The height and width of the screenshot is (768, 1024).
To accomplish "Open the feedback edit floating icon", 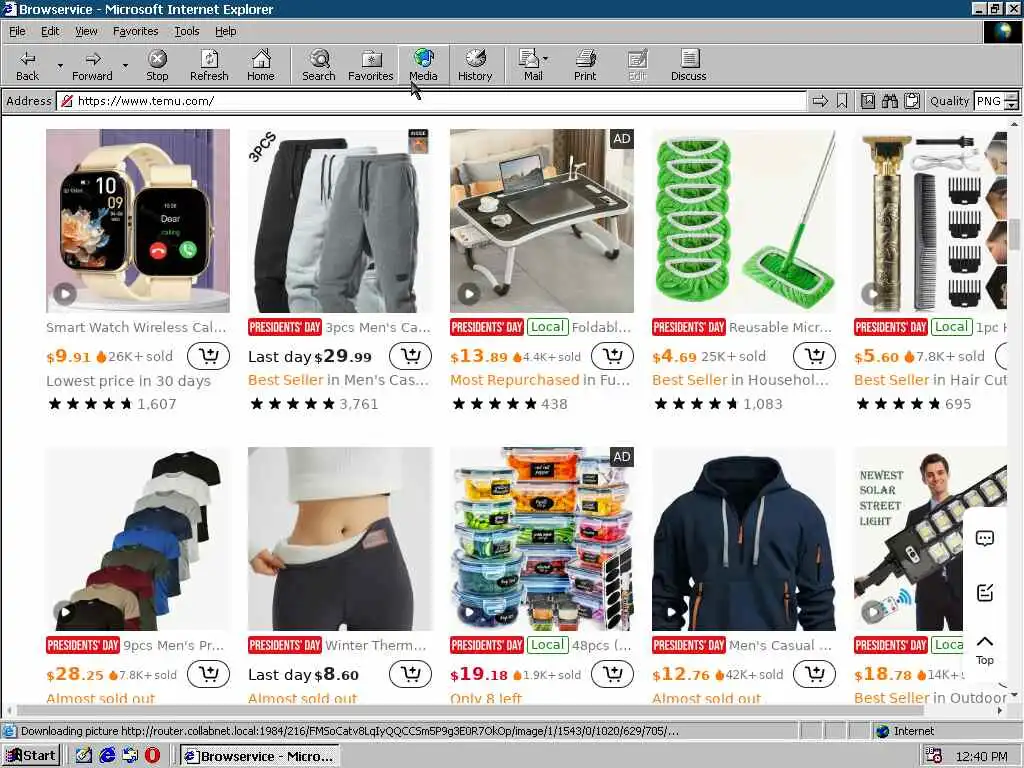I will pos(985,592).
